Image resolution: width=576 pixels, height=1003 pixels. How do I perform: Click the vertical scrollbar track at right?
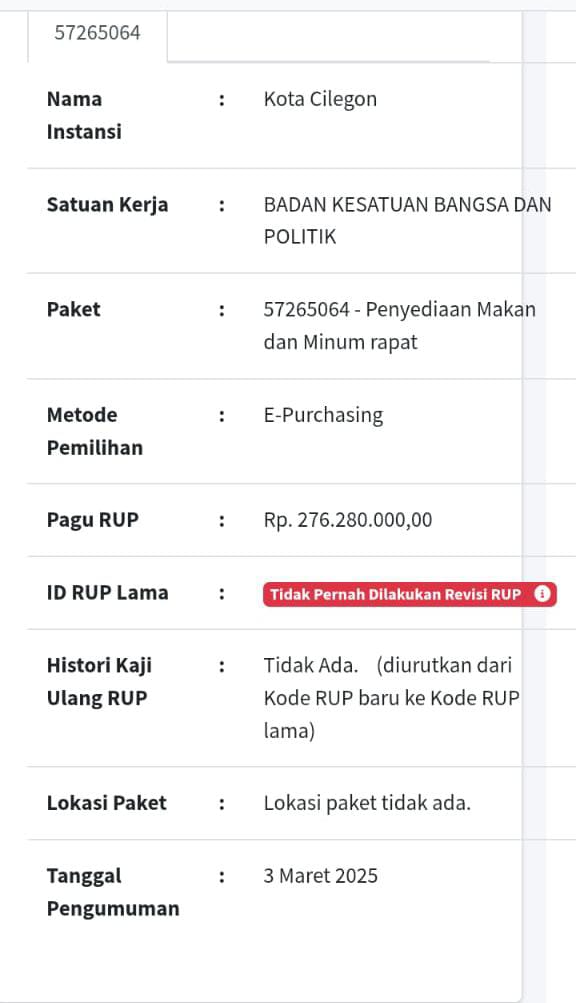click(x=534, y=502)
